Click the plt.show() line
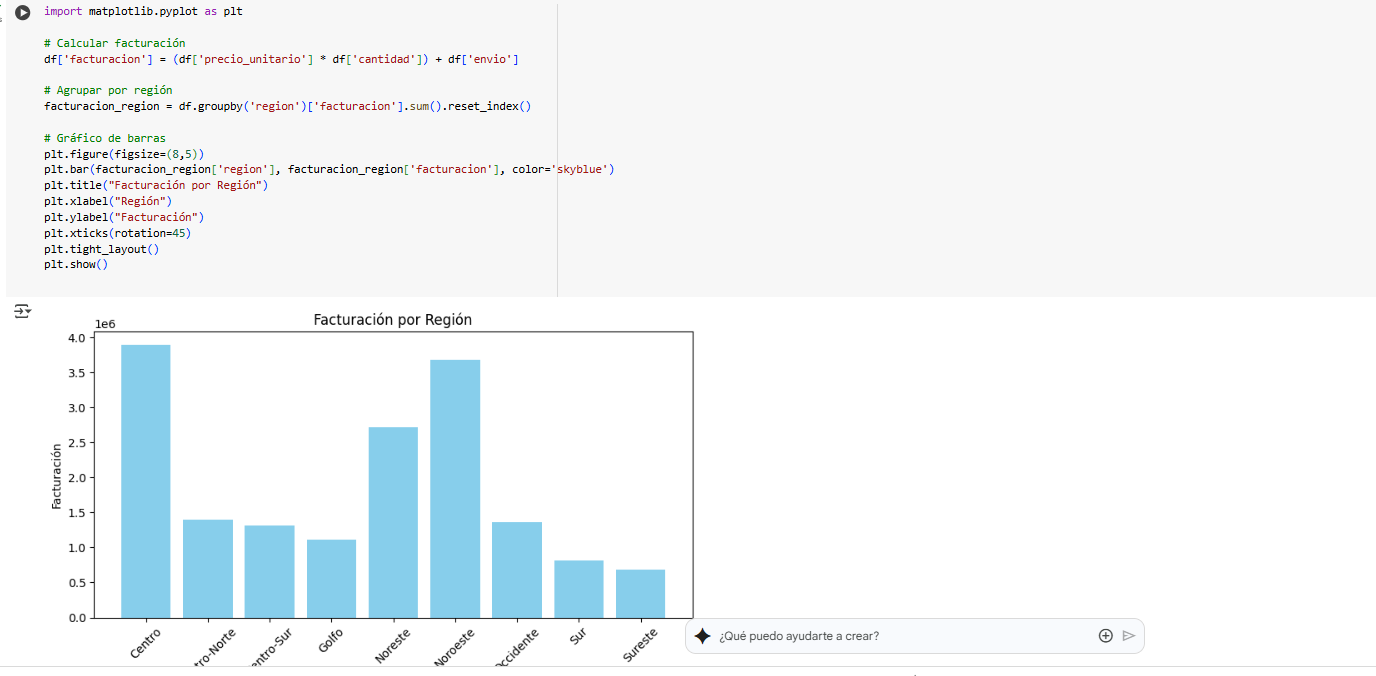 pos(76,265)
